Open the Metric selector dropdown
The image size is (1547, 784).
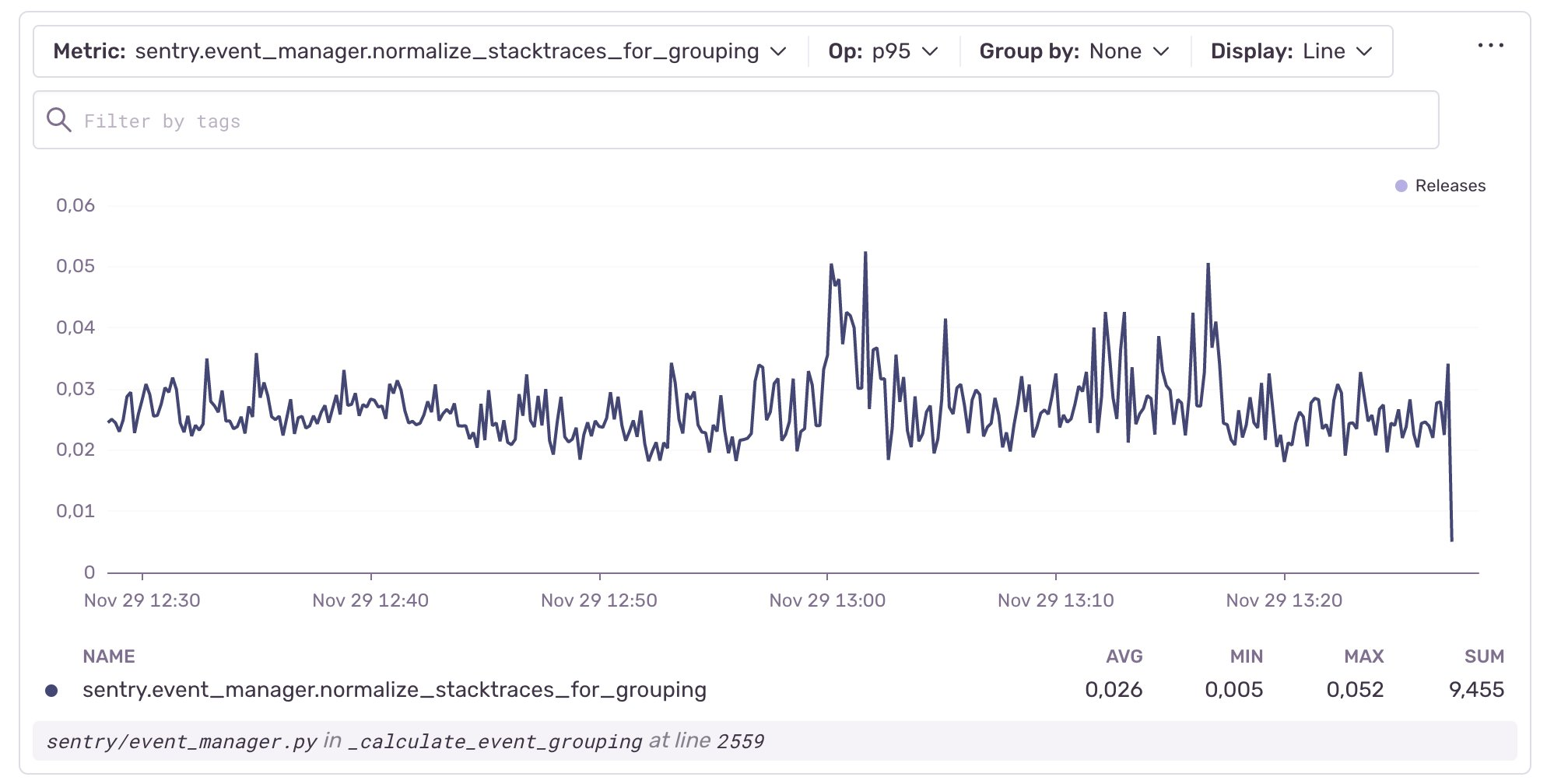(x=420, y=51)
